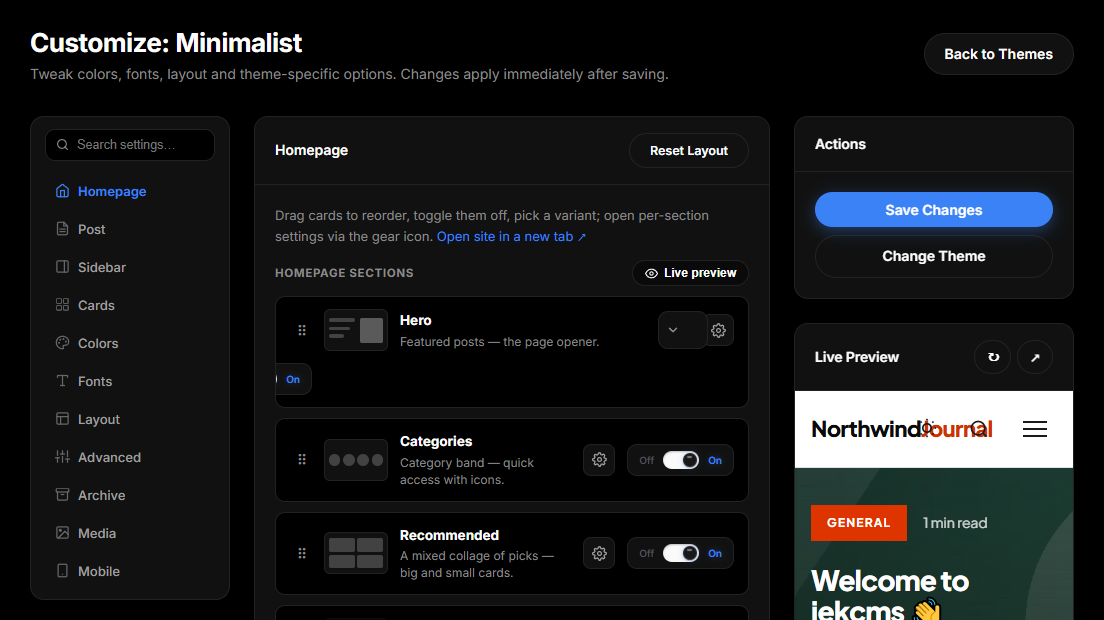Viewport: 1104px width, 620px height.
Task: Click the Northwind Journal logo in preview
Action: coord(901,429)
